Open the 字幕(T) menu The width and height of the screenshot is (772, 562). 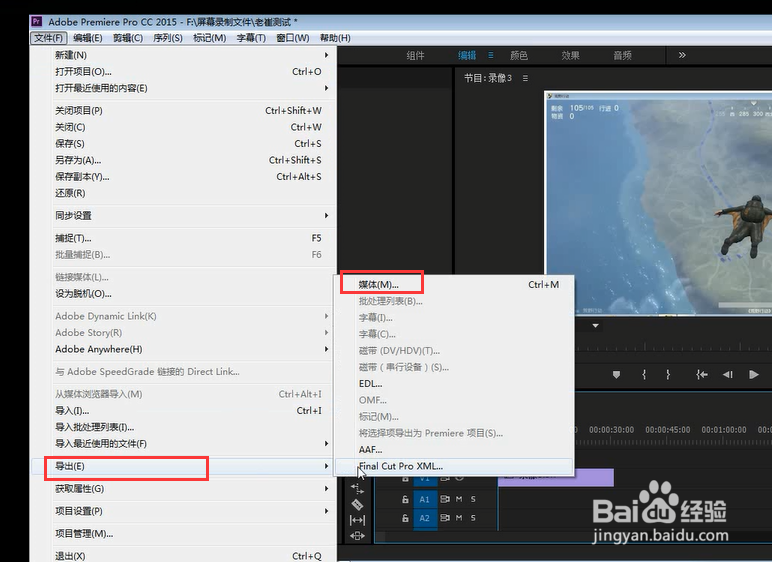(251, 38)
